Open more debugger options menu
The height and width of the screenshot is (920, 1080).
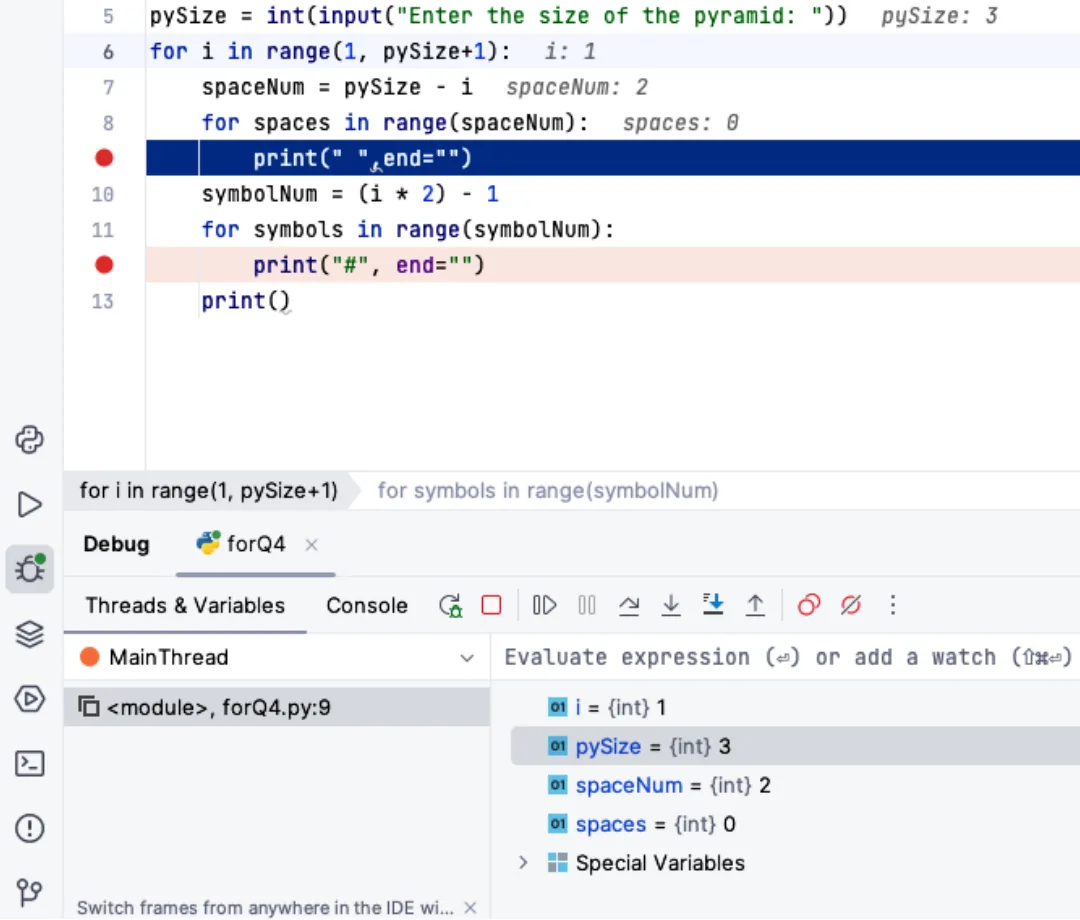pos(893,605)
